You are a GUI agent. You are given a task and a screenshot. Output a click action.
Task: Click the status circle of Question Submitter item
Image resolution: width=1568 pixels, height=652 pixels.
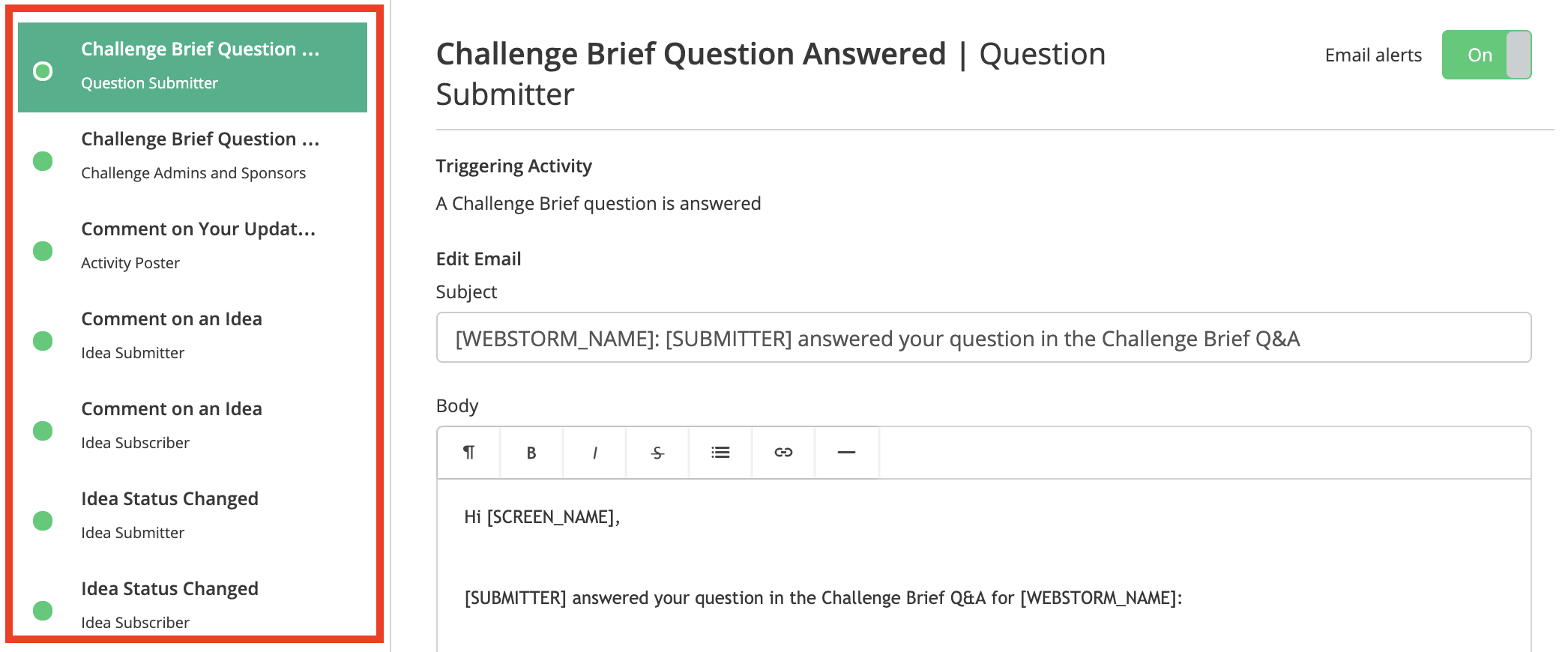(x=43, y=71)
